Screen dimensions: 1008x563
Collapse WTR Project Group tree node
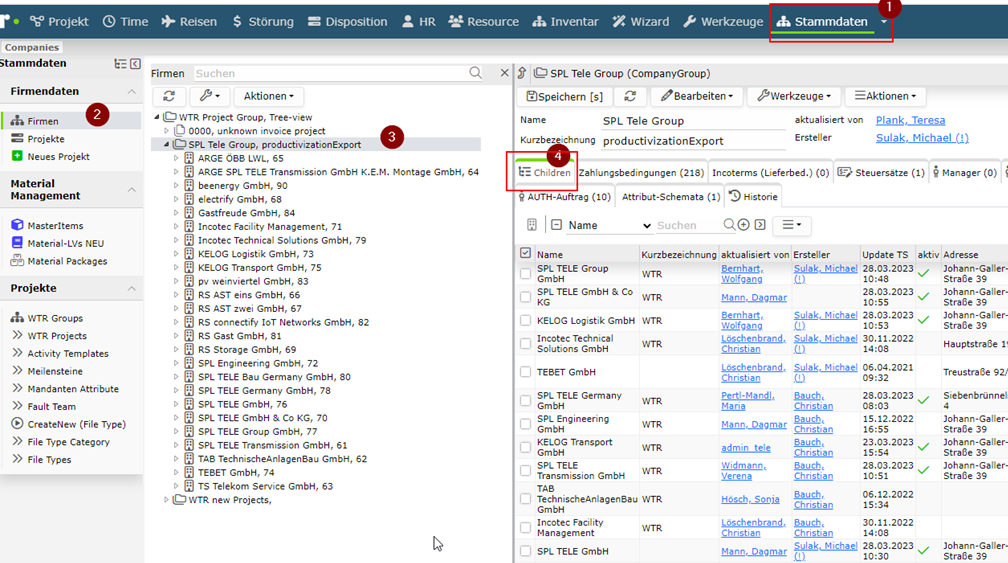tap(157, 117)
